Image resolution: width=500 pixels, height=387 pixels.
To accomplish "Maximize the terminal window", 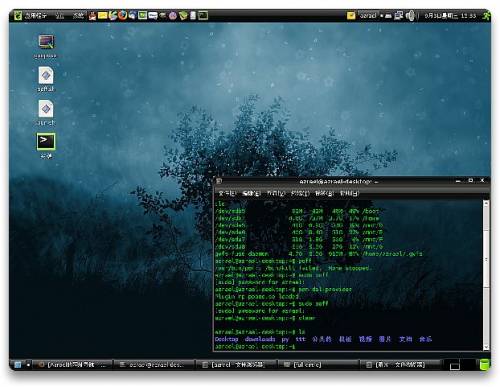I will coord(470,181).
